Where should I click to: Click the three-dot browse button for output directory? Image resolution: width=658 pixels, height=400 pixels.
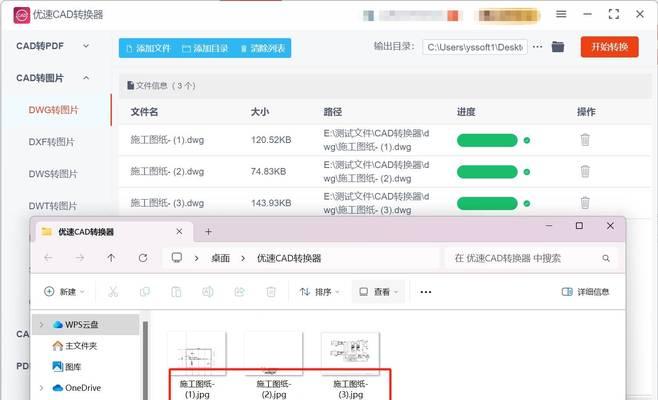pos(538,47)
